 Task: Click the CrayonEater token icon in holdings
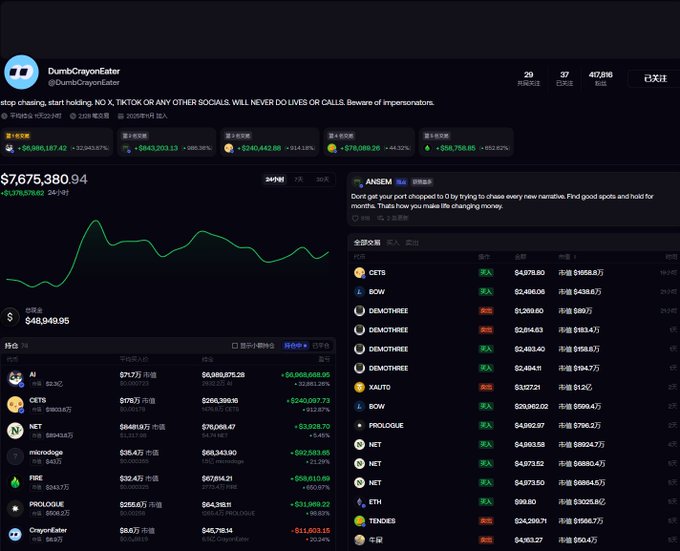(x=15, y=534)
